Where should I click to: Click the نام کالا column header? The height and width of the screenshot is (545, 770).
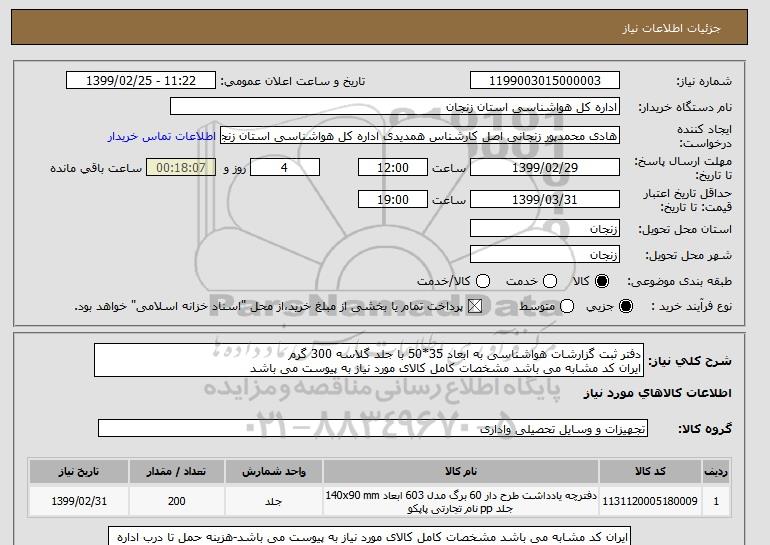461,471
